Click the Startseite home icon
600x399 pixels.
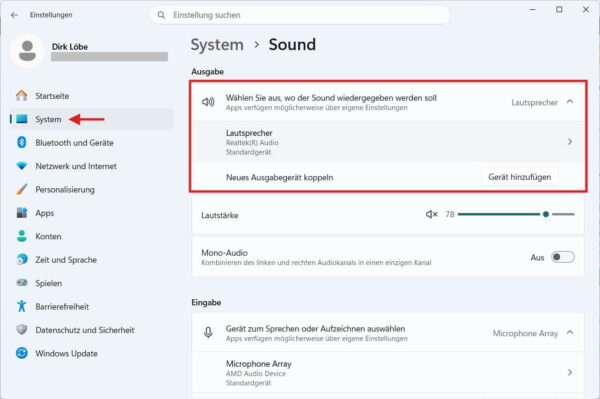[22, 96]
